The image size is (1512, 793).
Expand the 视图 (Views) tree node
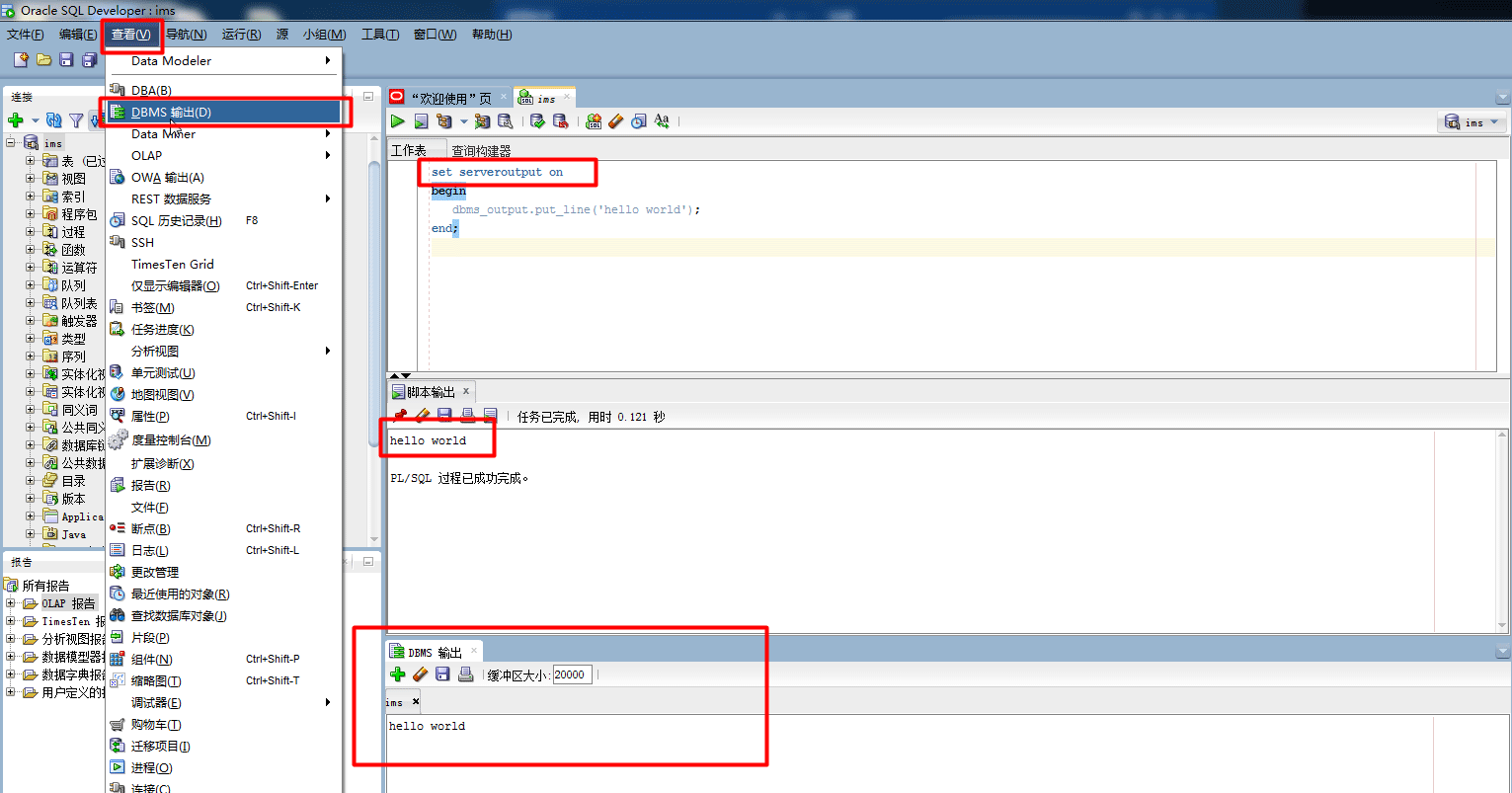[x=30, y=179]
